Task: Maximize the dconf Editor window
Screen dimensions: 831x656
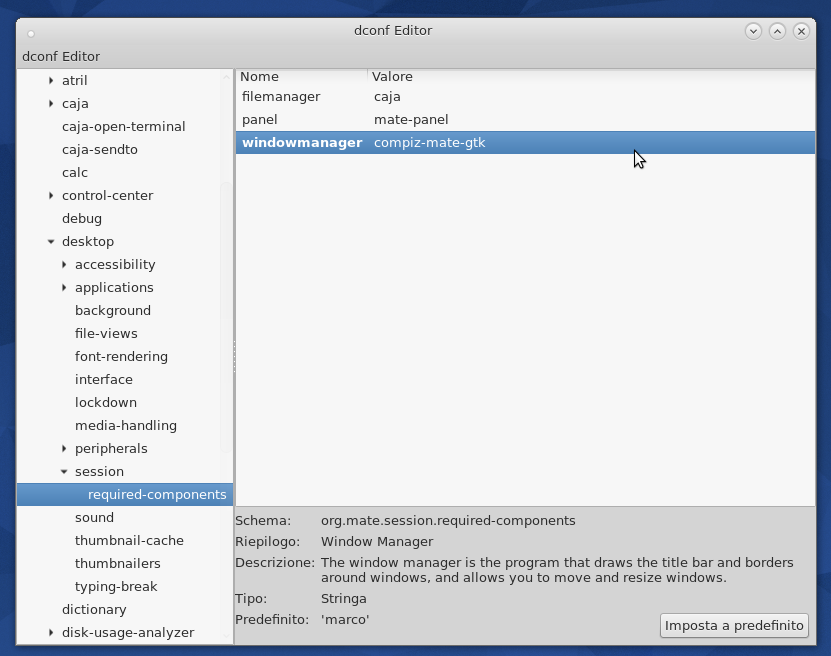Action: coord(777,31)
